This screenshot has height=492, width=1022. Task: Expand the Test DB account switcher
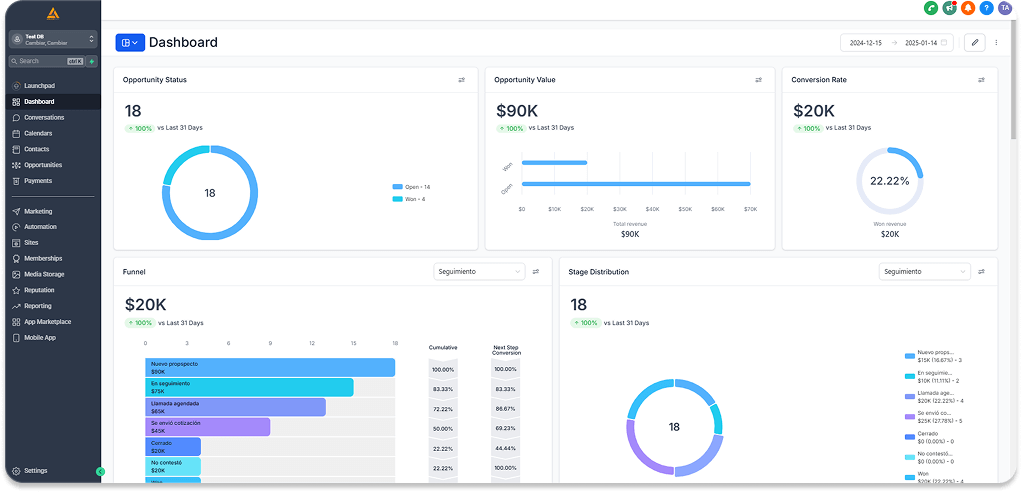coord(51,39)
